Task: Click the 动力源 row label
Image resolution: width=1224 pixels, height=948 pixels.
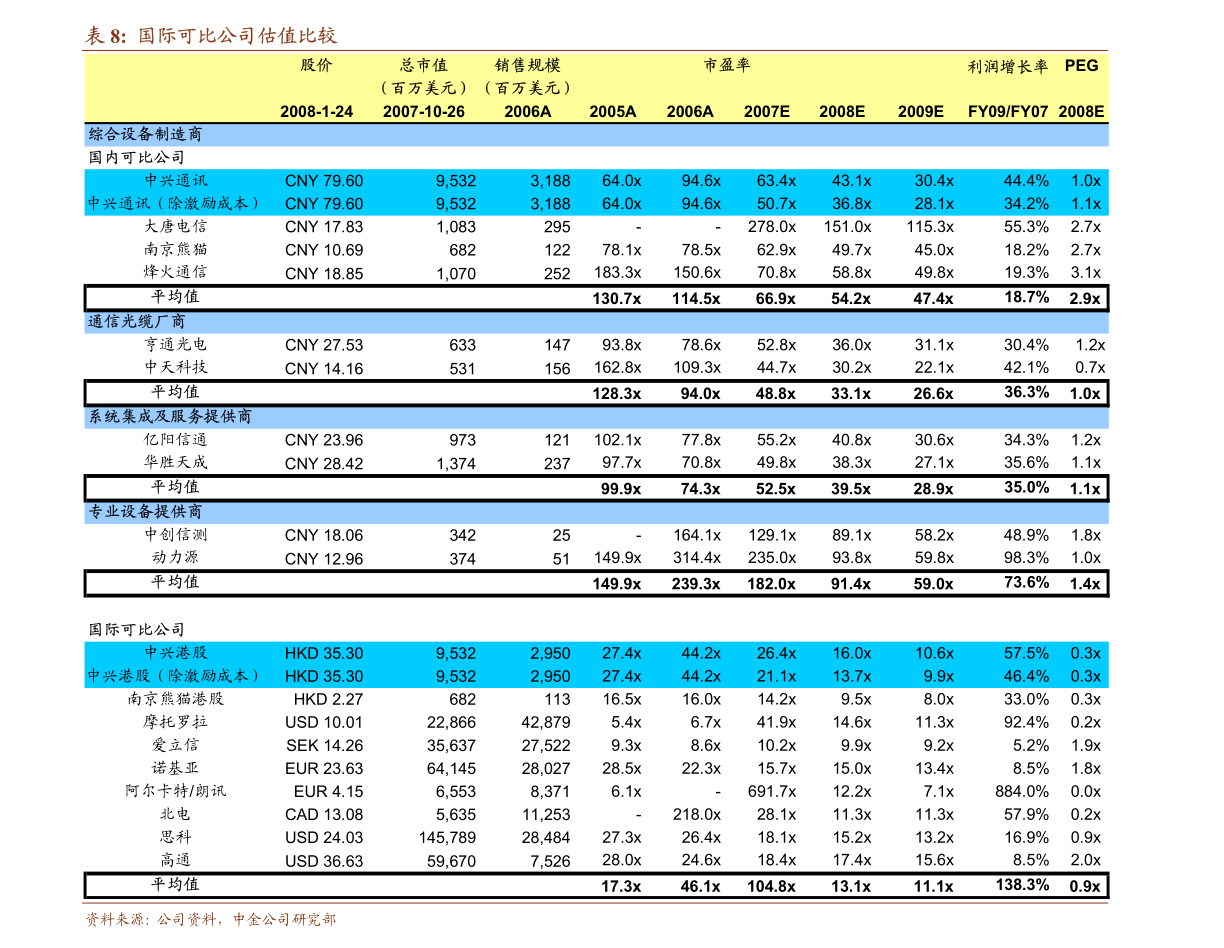Action: [x=175, y=557]
